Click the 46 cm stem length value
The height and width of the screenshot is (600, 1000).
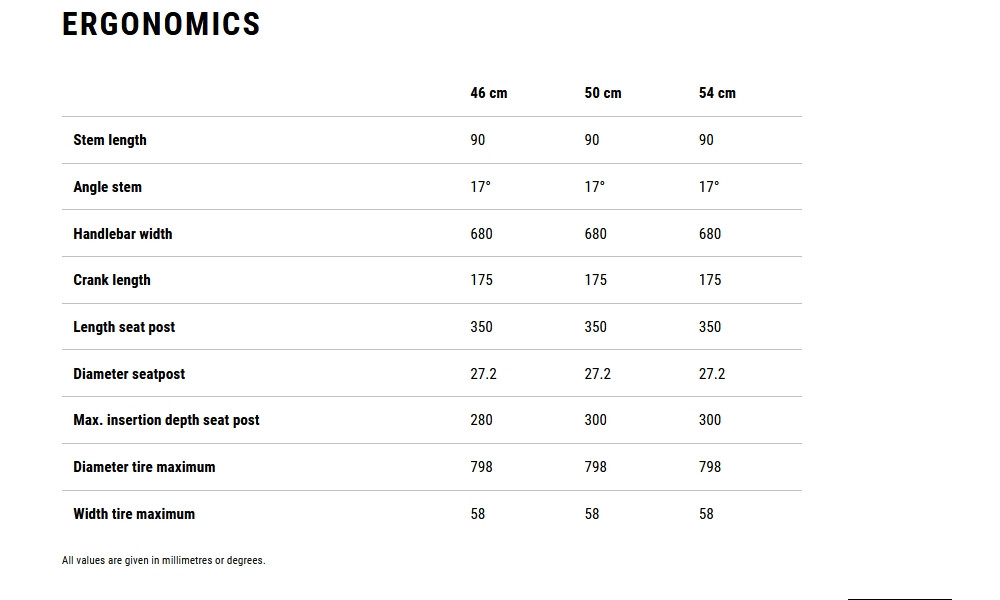(x=477, y=140)
